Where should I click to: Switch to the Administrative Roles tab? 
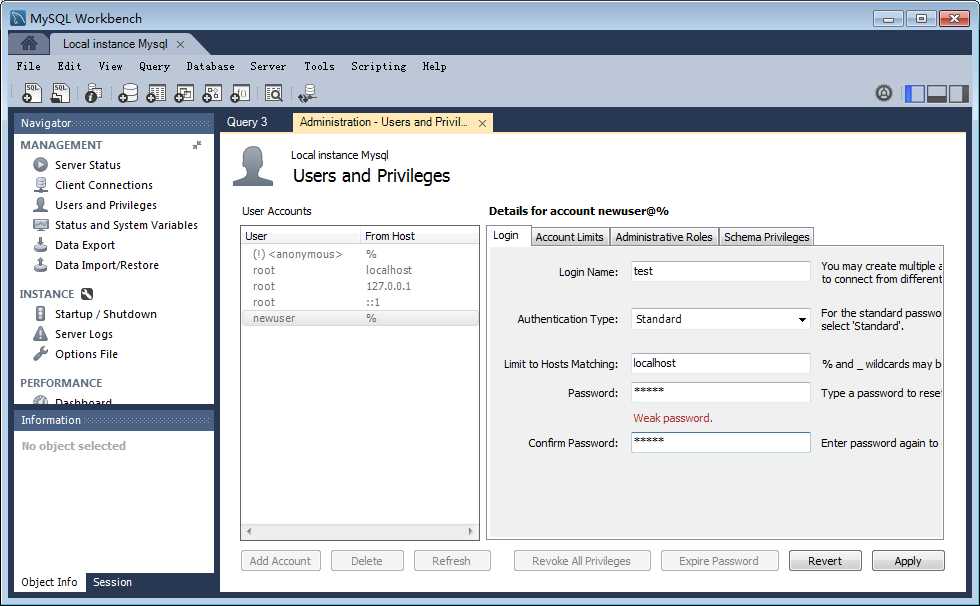click(x=664, y=237)
